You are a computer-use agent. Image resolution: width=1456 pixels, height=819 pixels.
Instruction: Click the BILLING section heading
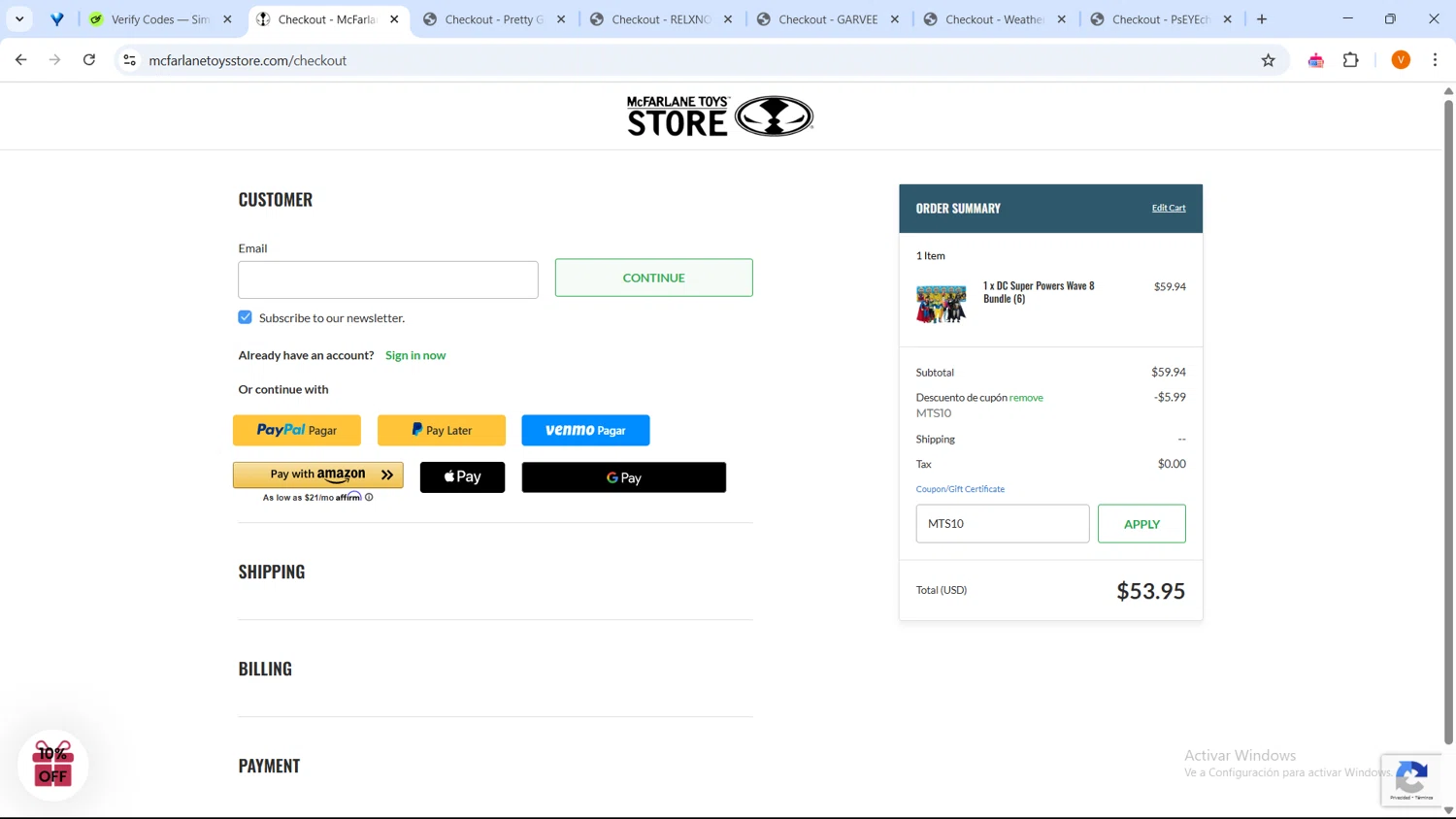[265, 669]
